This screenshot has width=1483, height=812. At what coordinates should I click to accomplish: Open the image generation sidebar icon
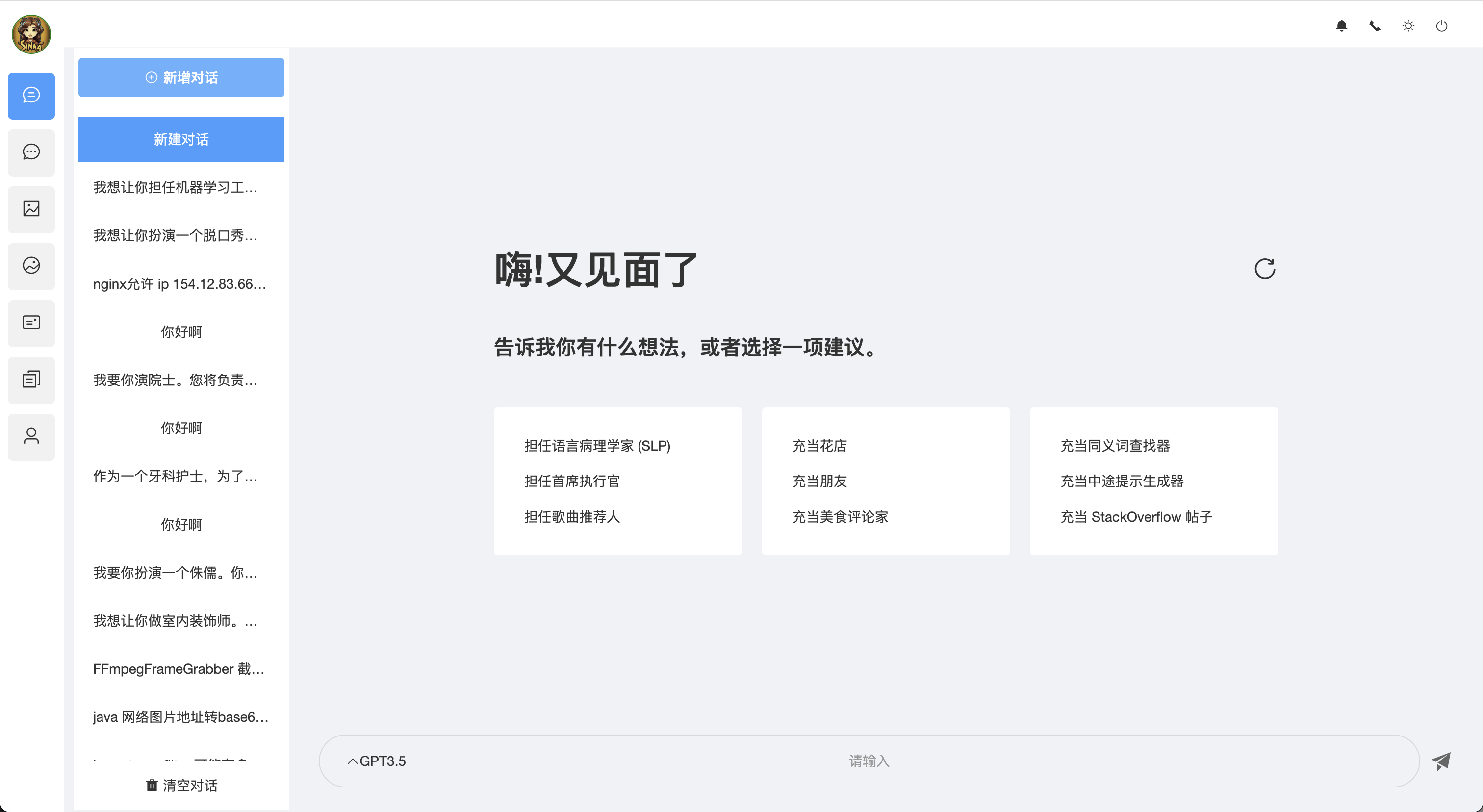click(31, 209)
